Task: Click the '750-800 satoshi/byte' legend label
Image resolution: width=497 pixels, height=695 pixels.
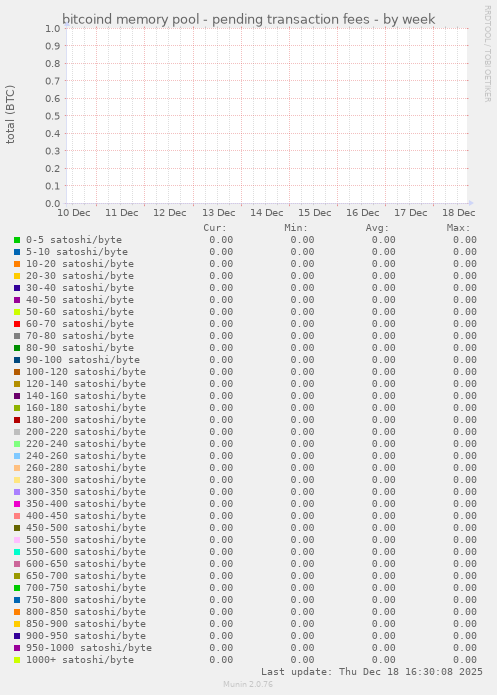Action: pos(86,600)
